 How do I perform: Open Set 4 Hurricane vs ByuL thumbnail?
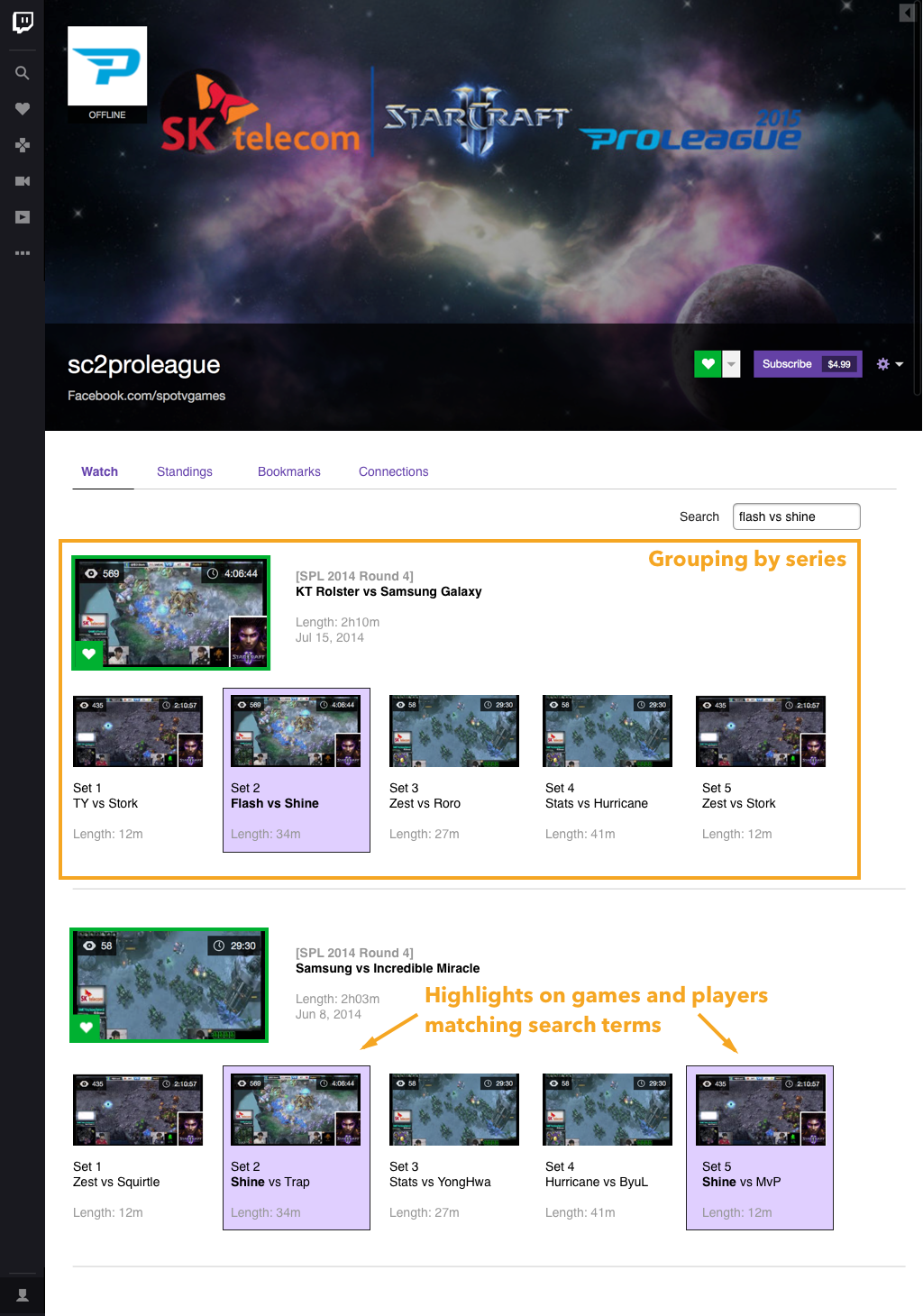[x=608, y=1110]
